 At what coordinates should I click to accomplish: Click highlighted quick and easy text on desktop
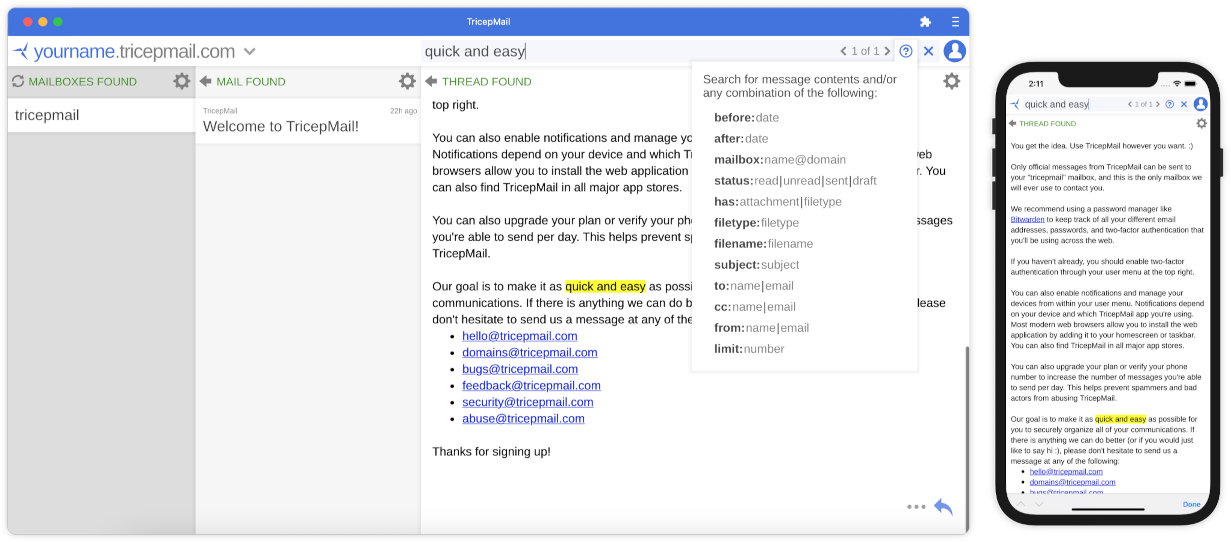pos(605,286)
